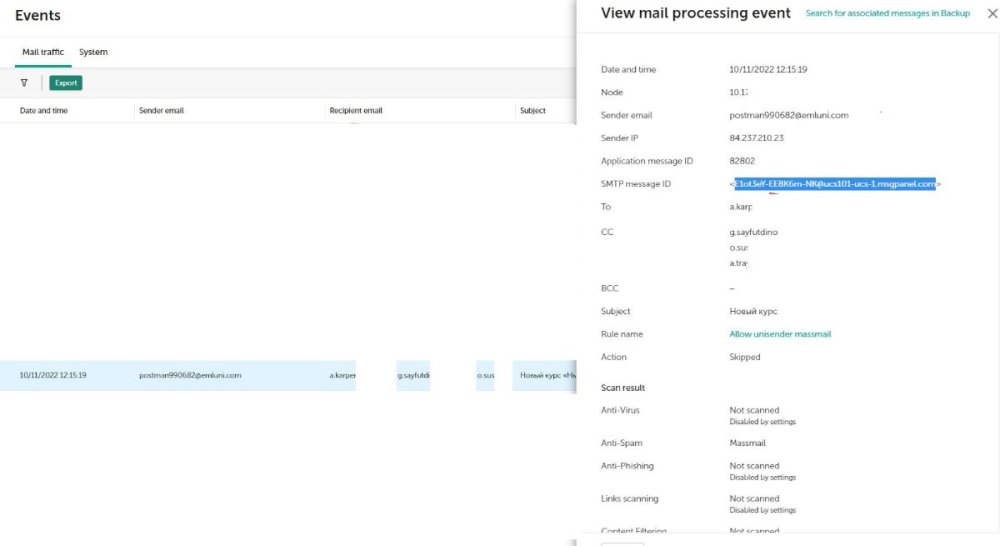Switch to the System tab

click(x=93, y=52)
